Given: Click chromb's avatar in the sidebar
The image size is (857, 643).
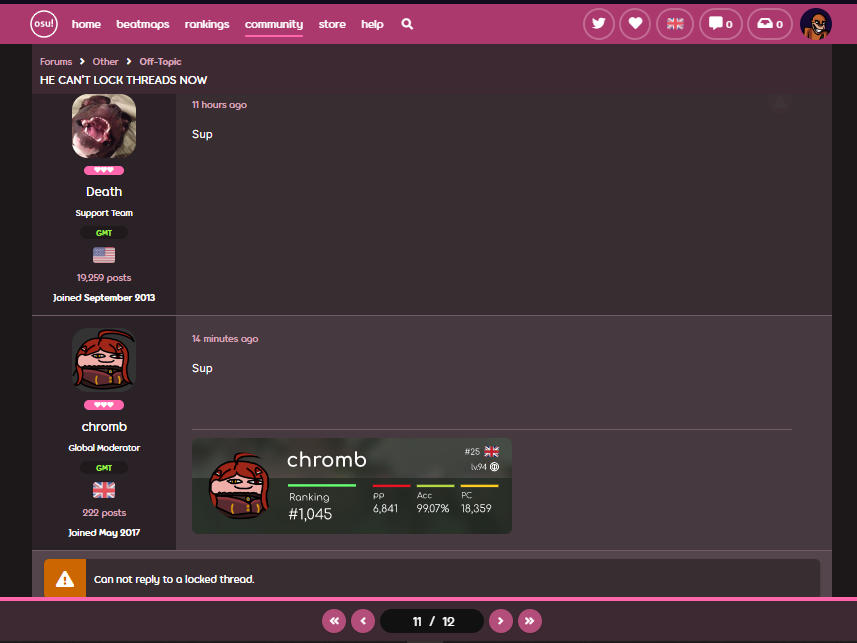Looking at the screenshot, I should (104, 360).
